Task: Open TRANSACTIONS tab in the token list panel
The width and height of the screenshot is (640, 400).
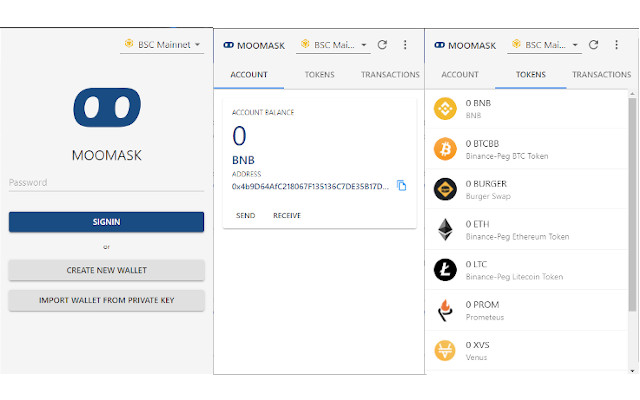Action: (603, 75)
